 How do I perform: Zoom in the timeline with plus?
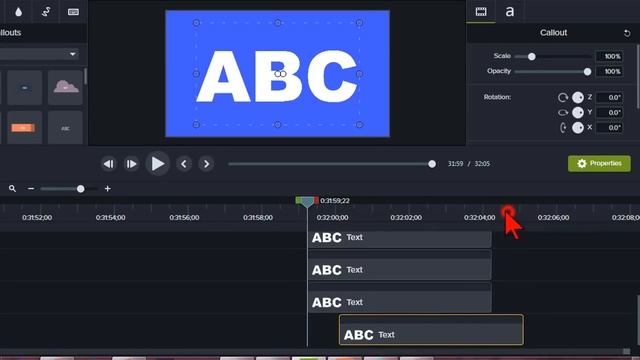click(x=108, y=189)
